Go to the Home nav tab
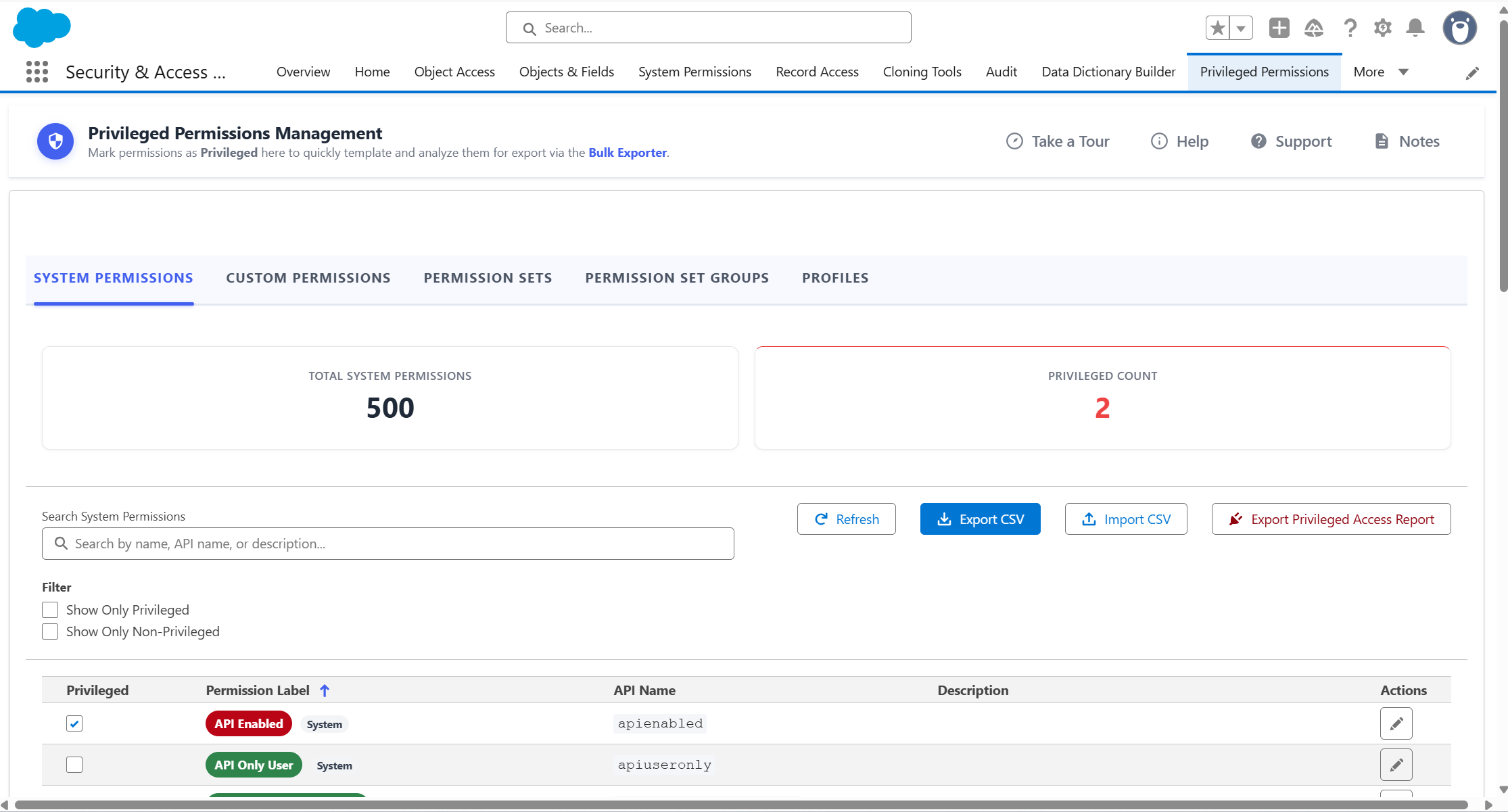The image size is (1508, 812). [x=372, y=72]
